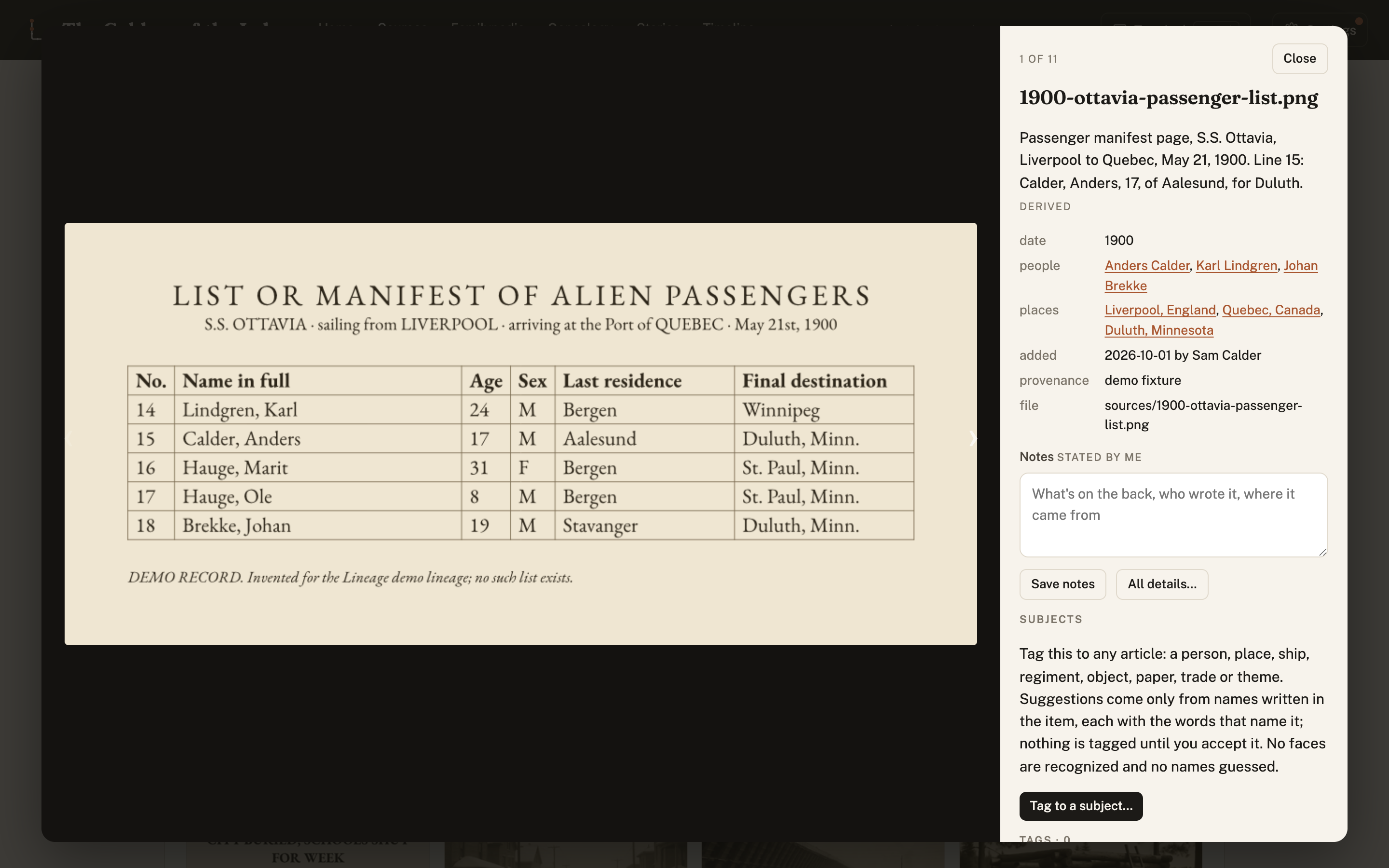Image resolution: width=1389 pixels, height=868 pixels.
Task: Click the '1 OF 11' counter
Action: coord(1038,59)
